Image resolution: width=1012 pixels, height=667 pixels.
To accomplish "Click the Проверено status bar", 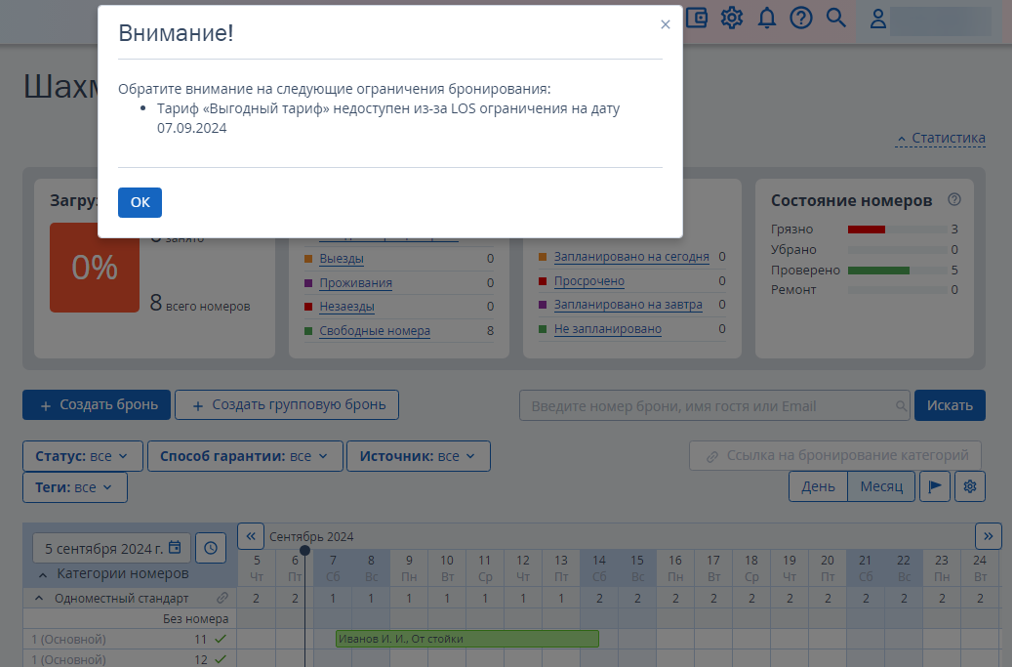I will coord(897,271).
